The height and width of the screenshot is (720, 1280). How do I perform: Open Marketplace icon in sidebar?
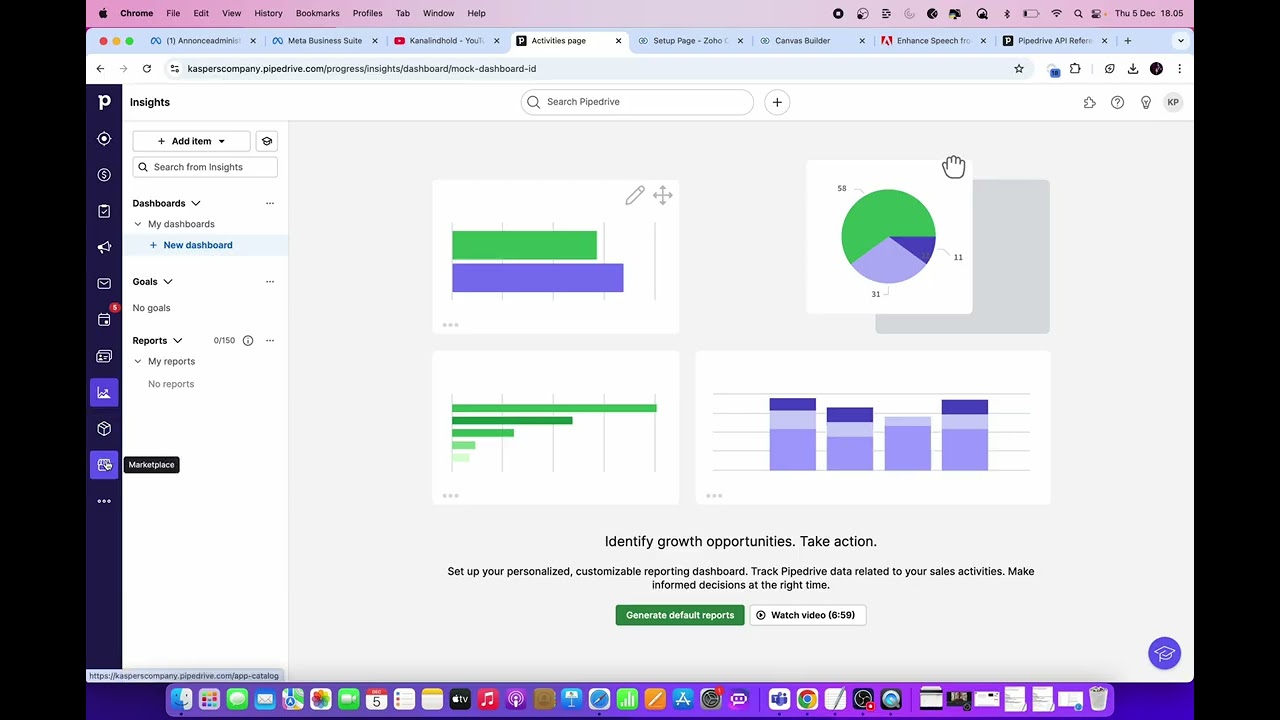104,464
